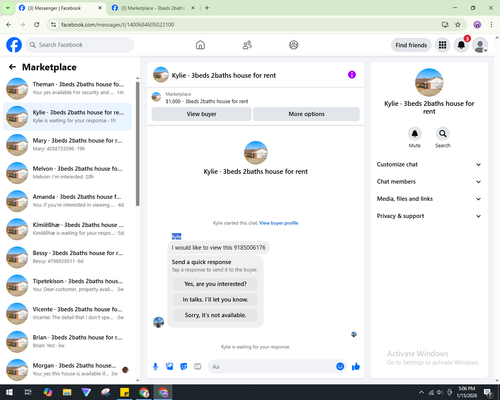Choose a GIF icon in composer

pos(198,367)
